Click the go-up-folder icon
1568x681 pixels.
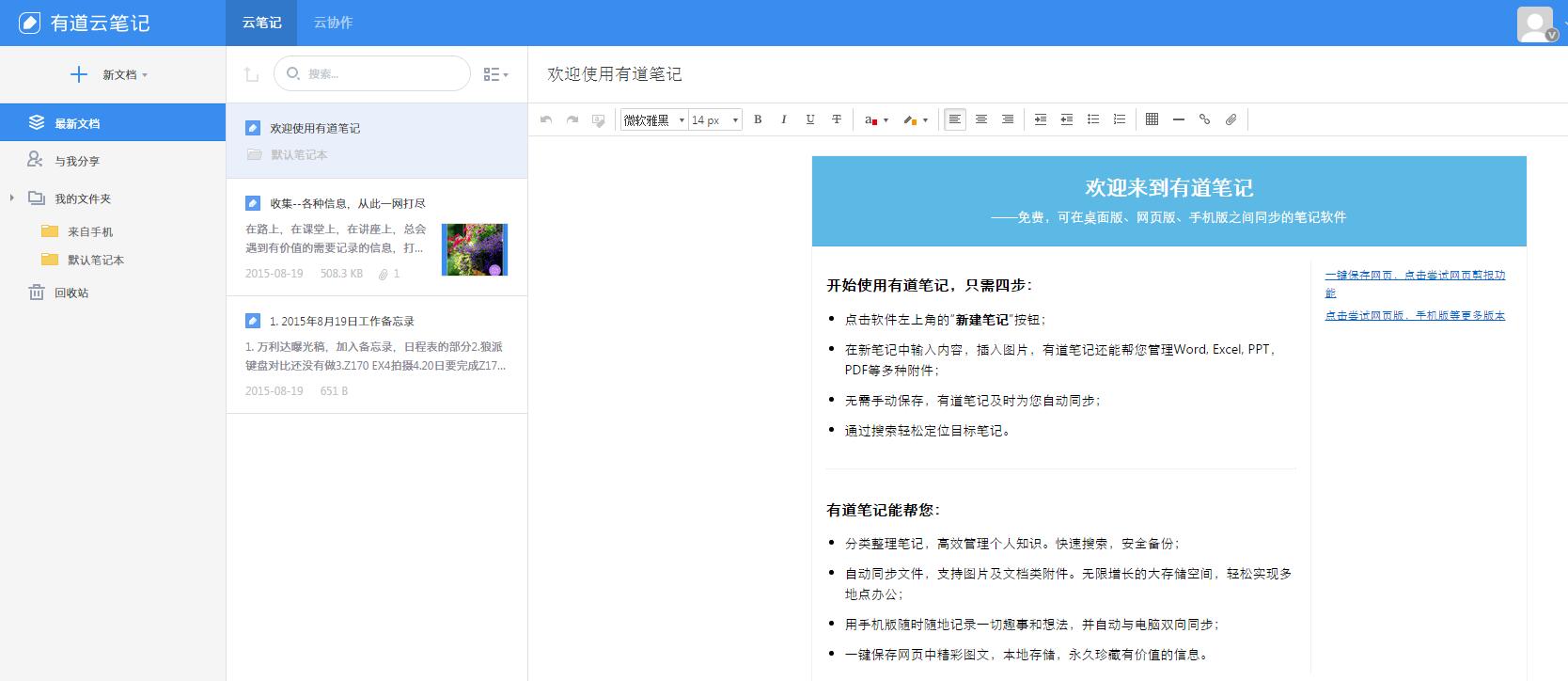[251, 74]
